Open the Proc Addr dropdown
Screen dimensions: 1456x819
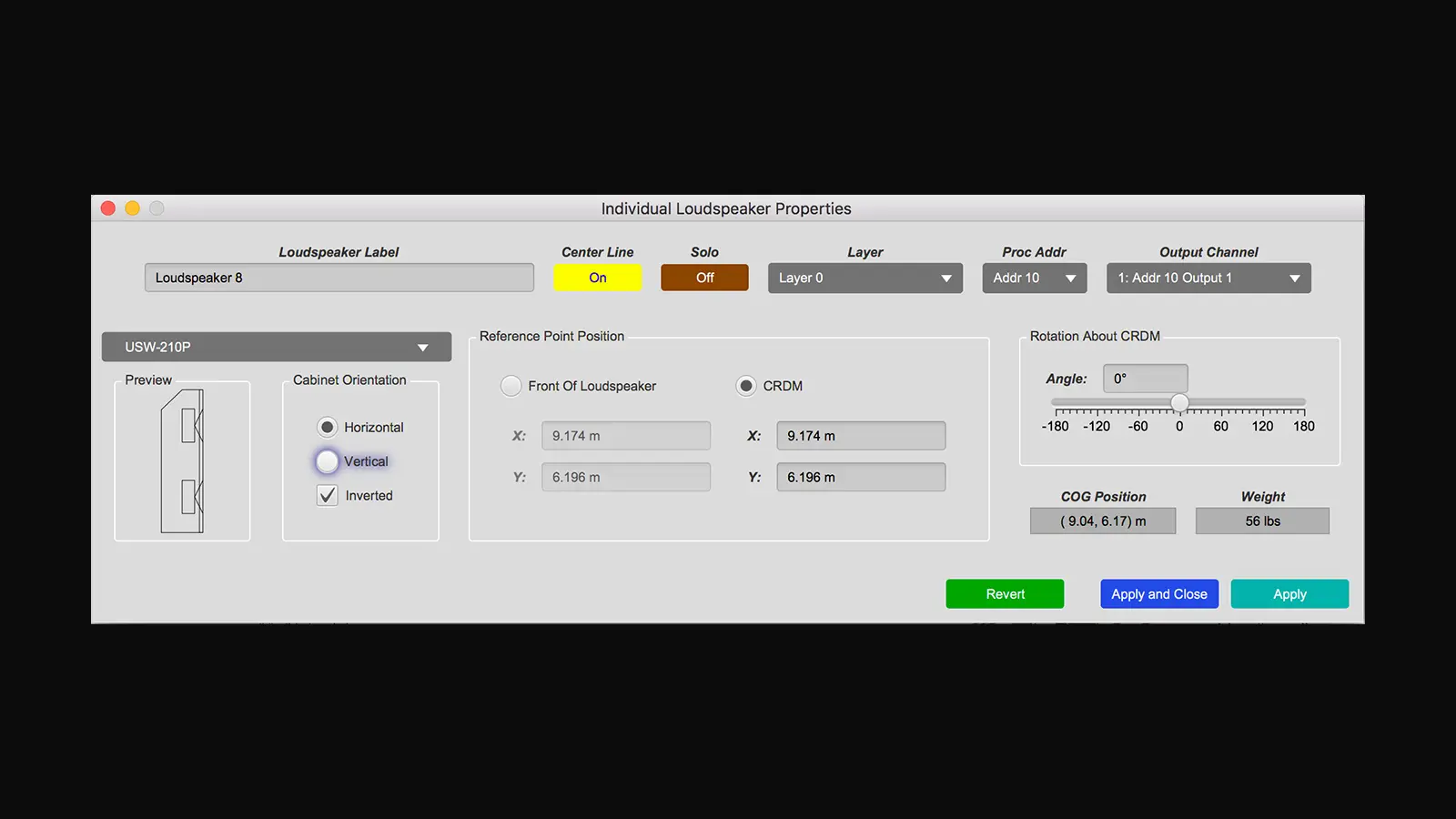click(1034, 278)
